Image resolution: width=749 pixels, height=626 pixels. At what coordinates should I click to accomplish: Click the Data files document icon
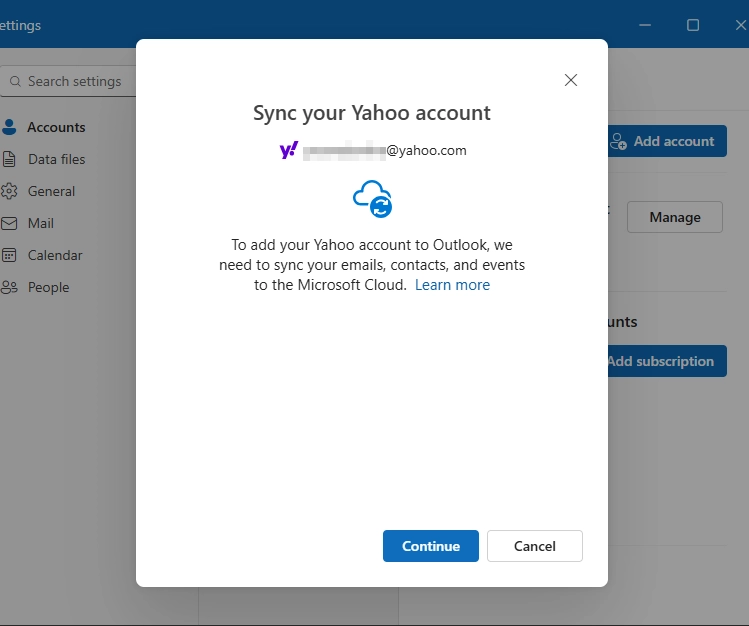(x=9, y=159)
